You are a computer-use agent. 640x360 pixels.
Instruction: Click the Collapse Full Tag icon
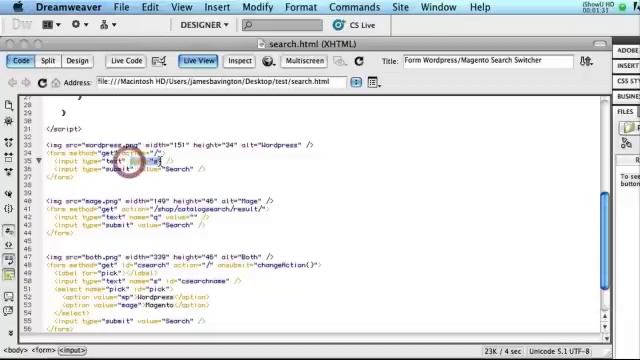click(9, 142)
